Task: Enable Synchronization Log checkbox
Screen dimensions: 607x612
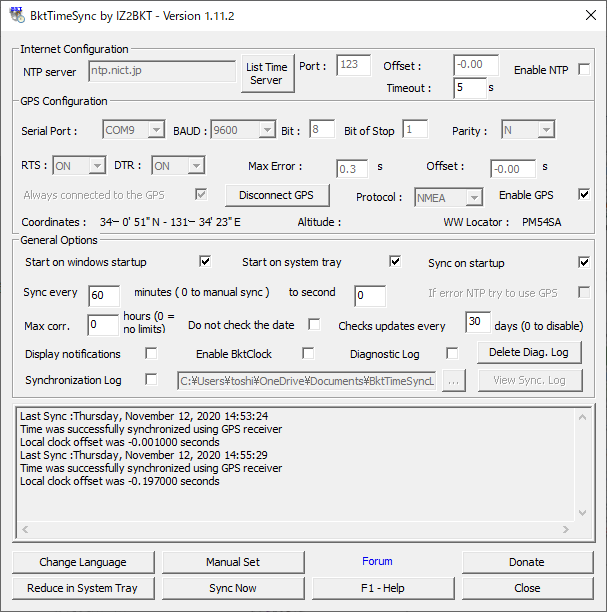Action: pos(151,379)
